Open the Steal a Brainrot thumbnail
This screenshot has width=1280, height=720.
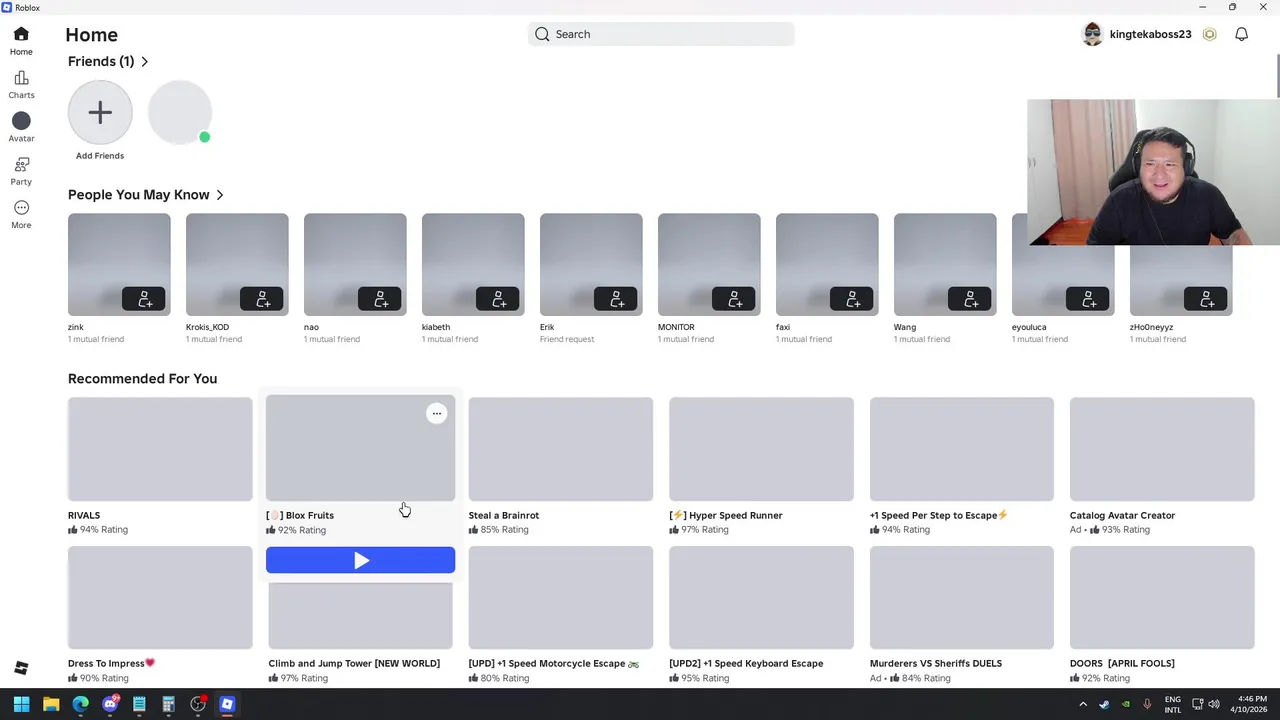coord(561,449)
